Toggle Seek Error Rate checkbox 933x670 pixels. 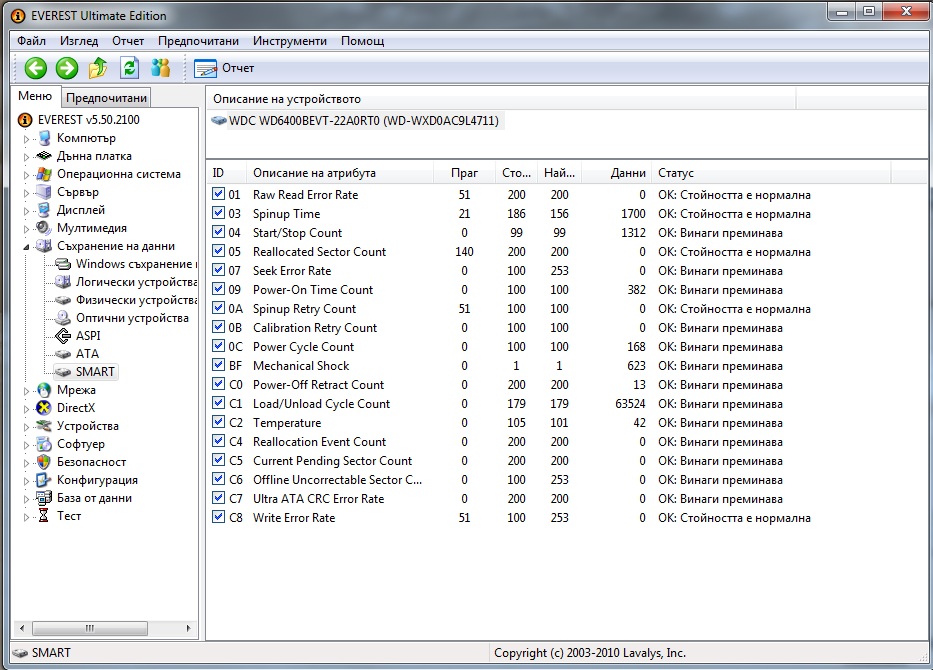pyautogui.click(x=218, y=270)
